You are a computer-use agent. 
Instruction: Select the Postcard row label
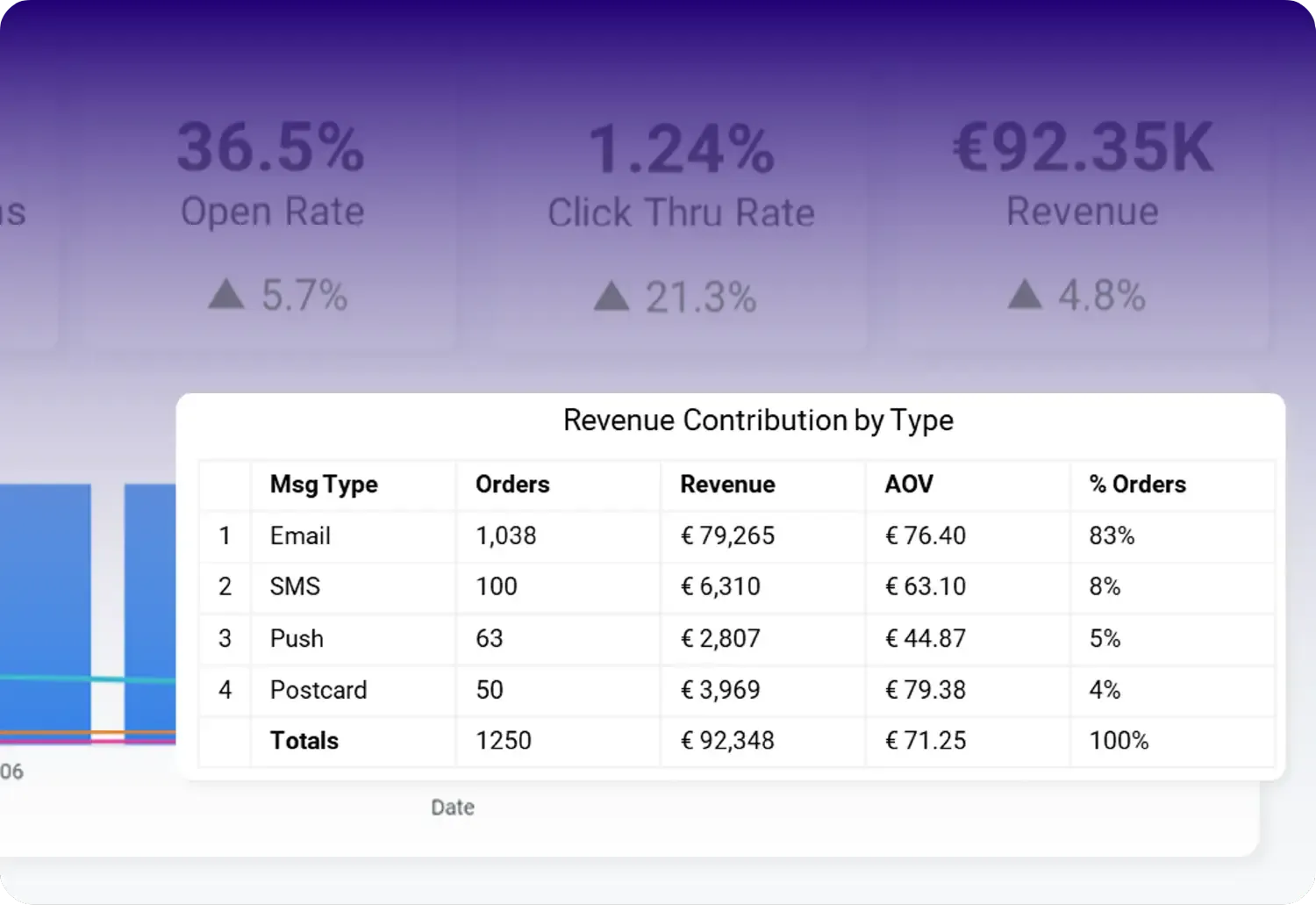click(318, 690)
